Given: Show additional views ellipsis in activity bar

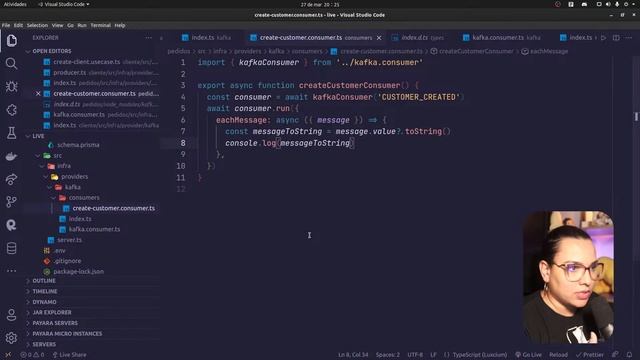Looking at the screenshot, I should [11, 271].
